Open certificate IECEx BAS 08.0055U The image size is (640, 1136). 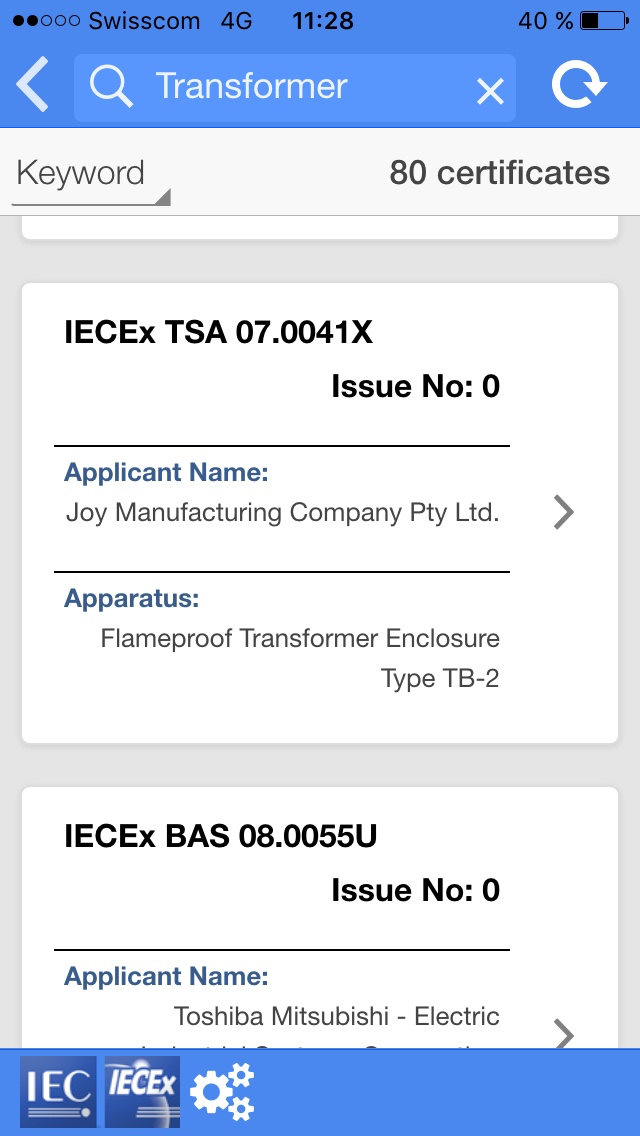point(220,837)
